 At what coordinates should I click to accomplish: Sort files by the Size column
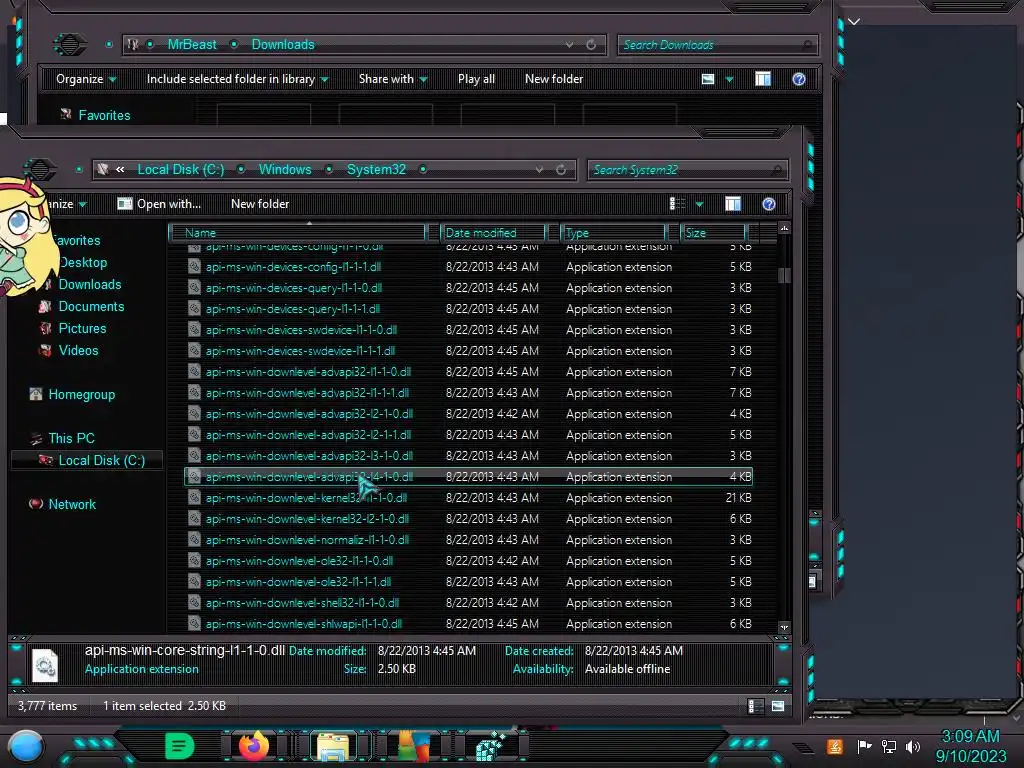713,232
